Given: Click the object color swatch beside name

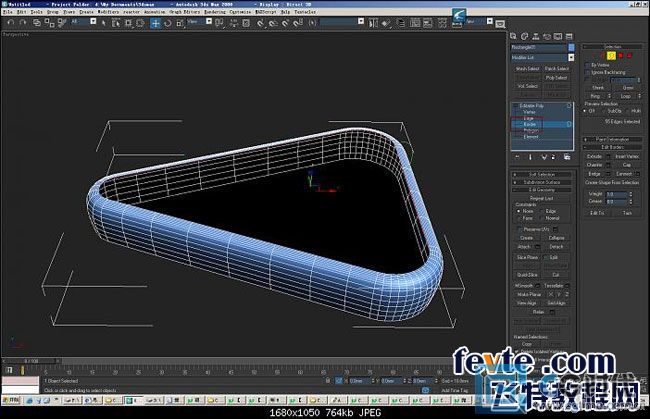Looking at the screenshot, I should pyautogui.click(x=571, y=47).
